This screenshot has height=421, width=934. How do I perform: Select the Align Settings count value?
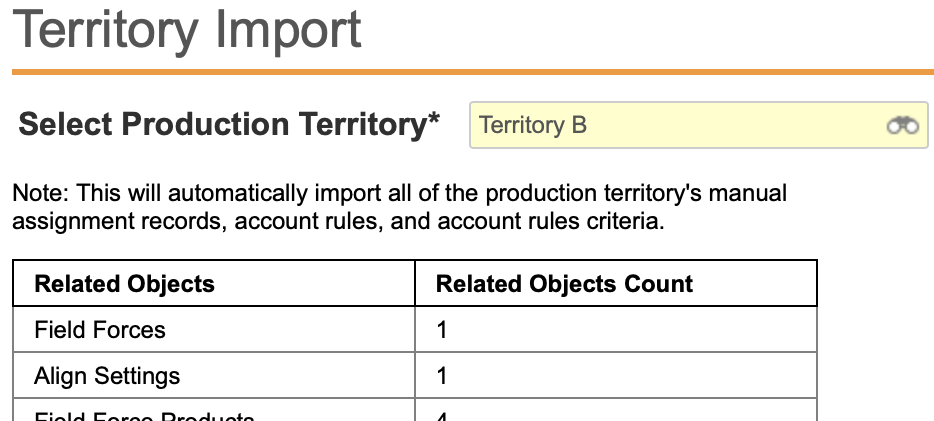point(441,376)
